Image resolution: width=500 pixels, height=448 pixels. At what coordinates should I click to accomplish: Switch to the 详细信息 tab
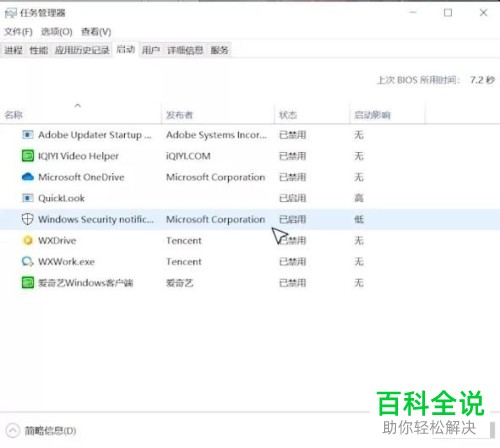click(185, 50)
